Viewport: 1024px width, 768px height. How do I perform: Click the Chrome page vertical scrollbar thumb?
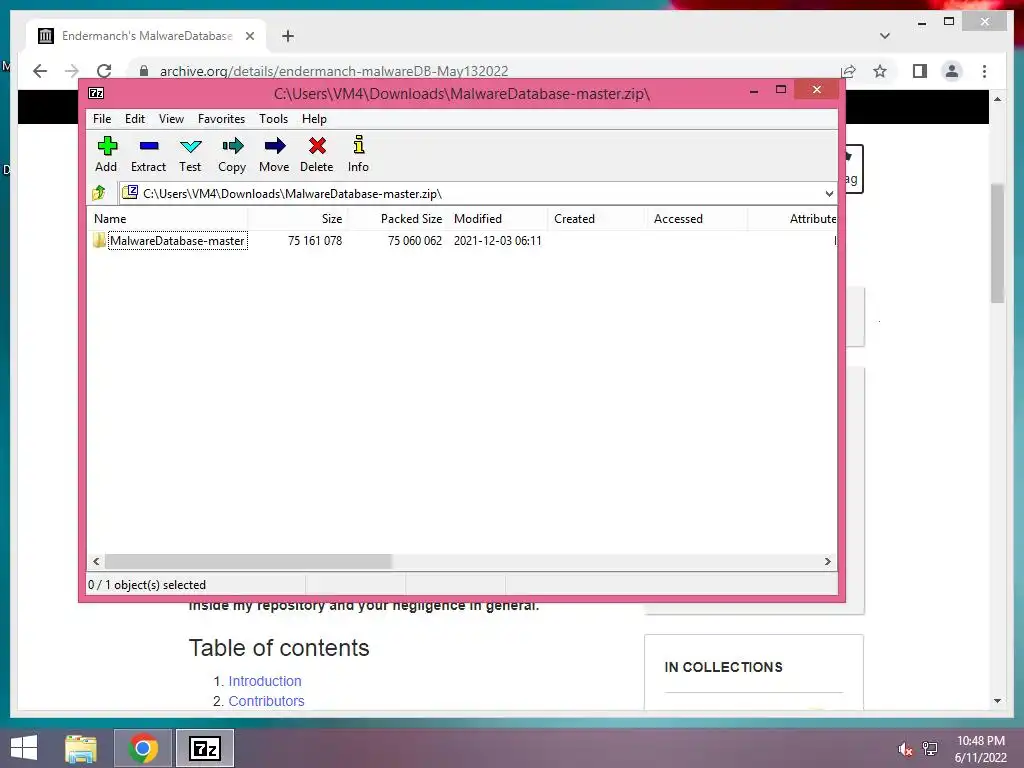(x=997, y=243)
